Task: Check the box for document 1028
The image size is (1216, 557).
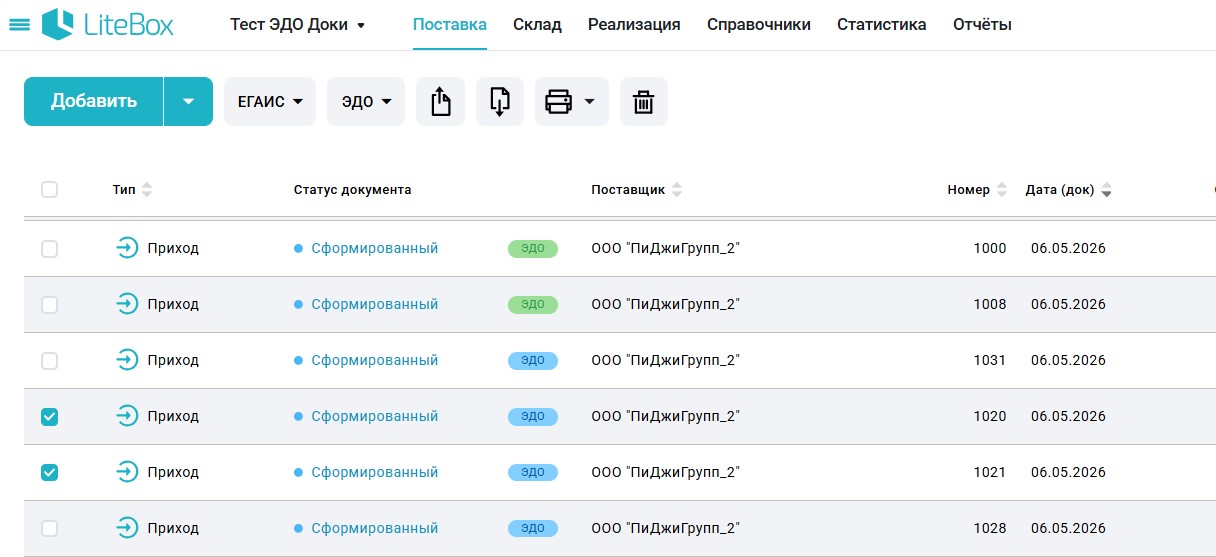Action: pyautogui.click(x=49, y=529)
